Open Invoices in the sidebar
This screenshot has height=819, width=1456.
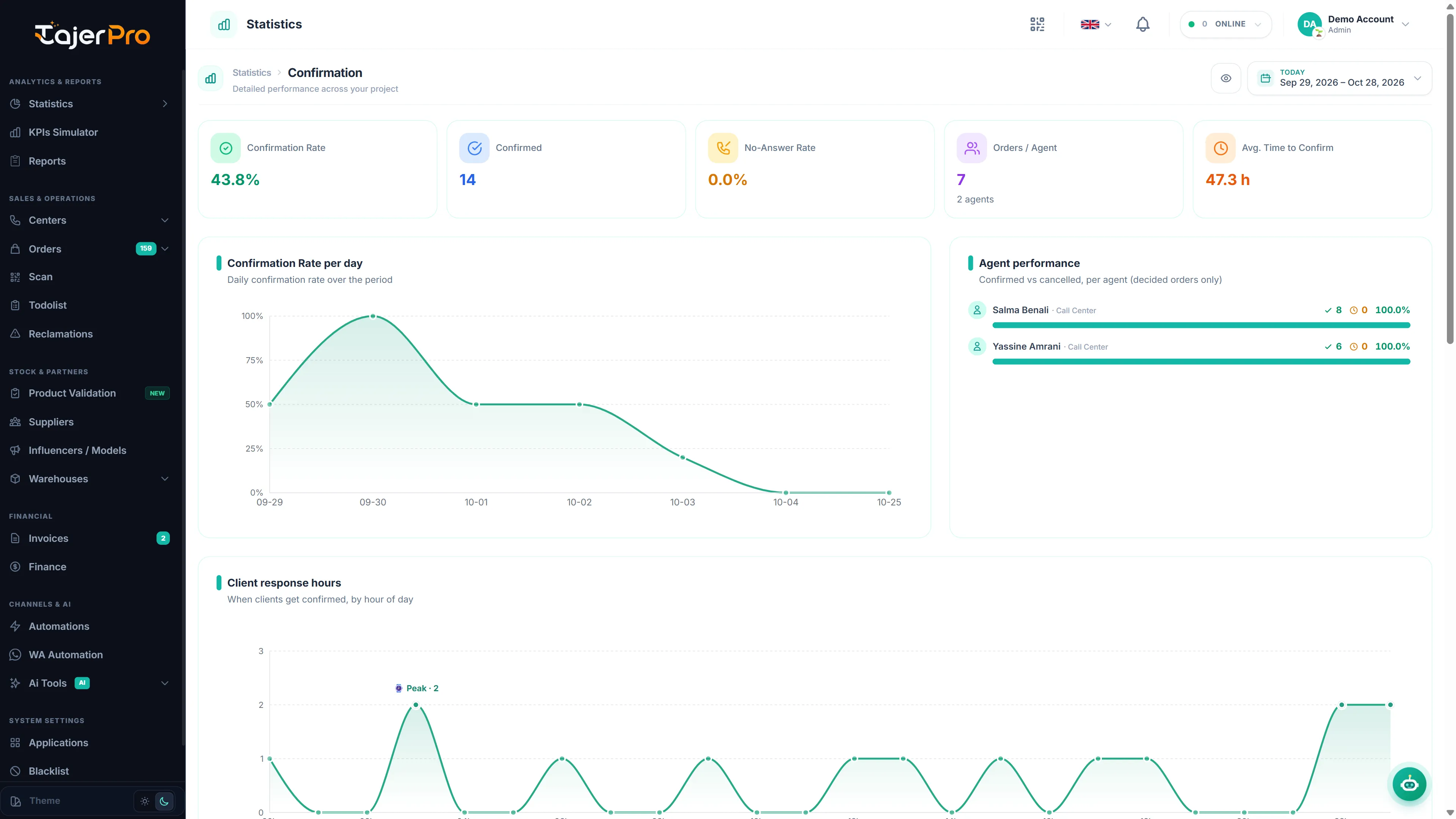(x=89, y=539)
